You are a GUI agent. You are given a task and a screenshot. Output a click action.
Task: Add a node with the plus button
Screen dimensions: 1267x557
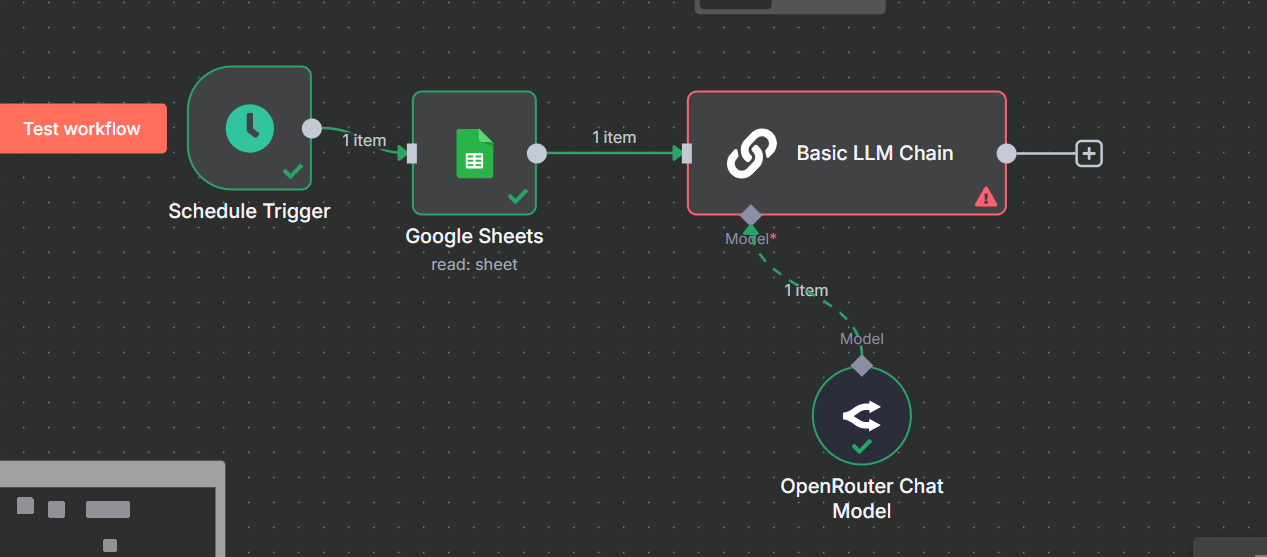pos(1089,153)
